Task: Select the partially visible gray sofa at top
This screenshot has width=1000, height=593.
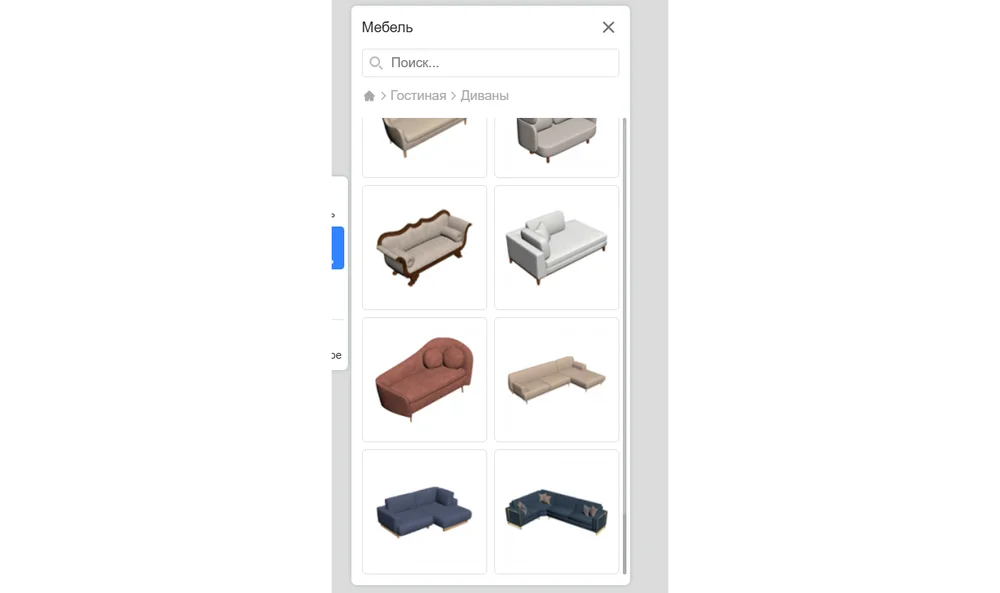Action: click(x=557, y=147)
